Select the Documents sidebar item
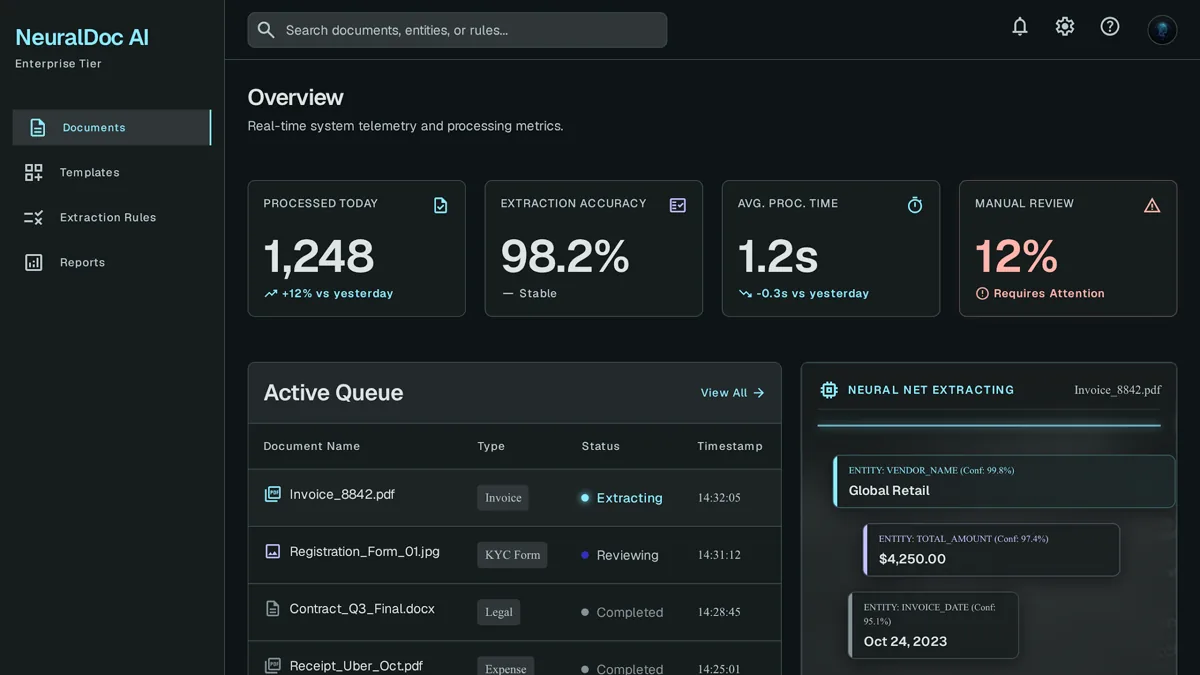Screen dimensions: 1200x675 click(x=112, y=128)
